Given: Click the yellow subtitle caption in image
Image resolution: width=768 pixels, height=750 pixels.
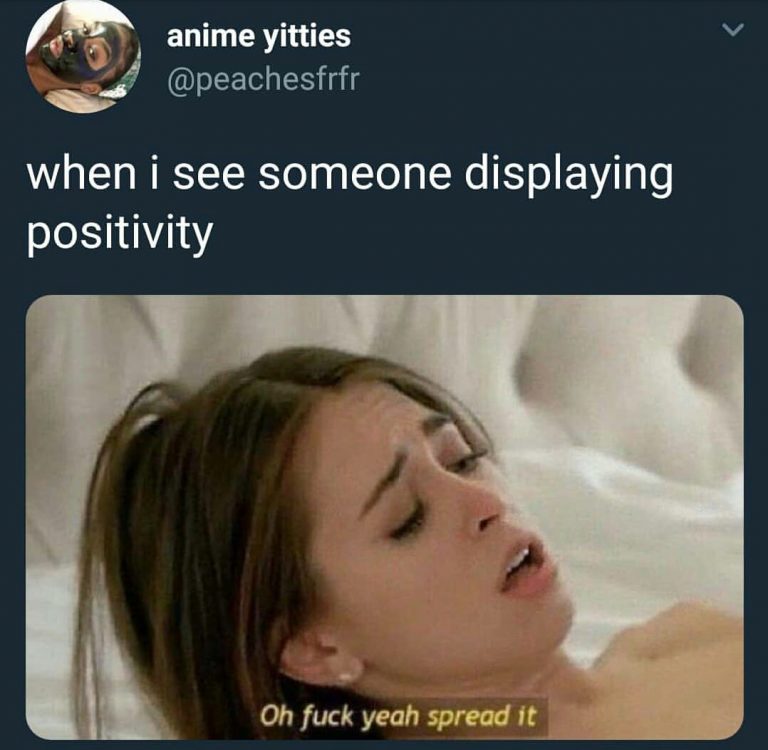Looking at the screenshot, I should pos(398,717).
